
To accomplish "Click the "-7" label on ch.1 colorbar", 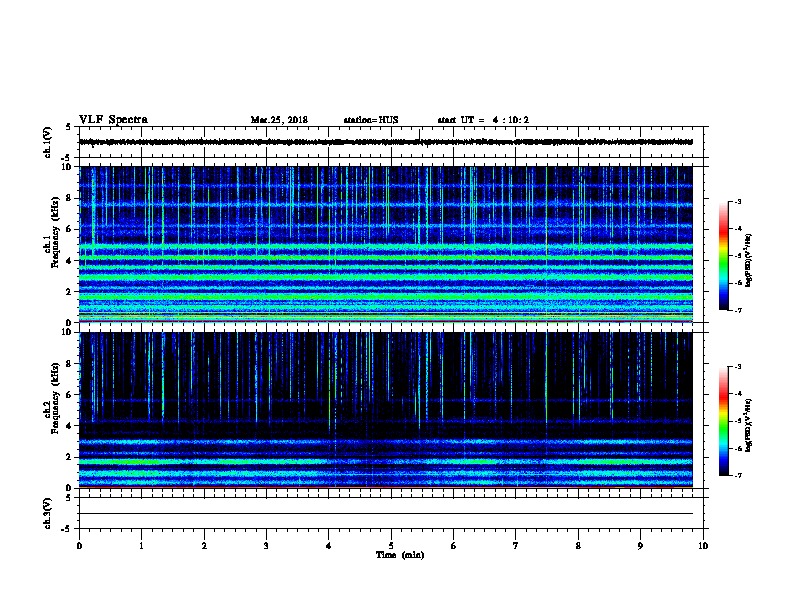I will [737, 310].
